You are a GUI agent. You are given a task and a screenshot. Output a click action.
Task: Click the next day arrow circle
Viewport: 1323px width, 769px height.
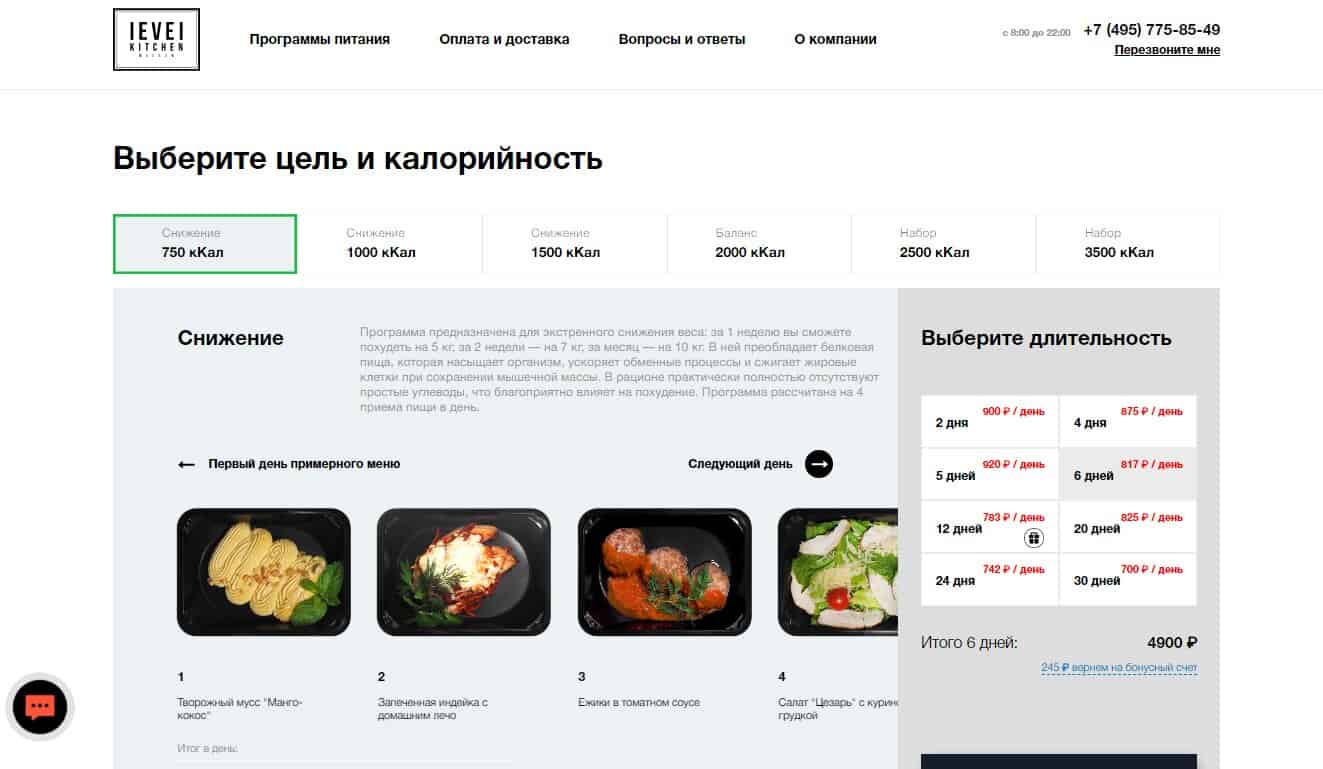[x=819, y=464]
